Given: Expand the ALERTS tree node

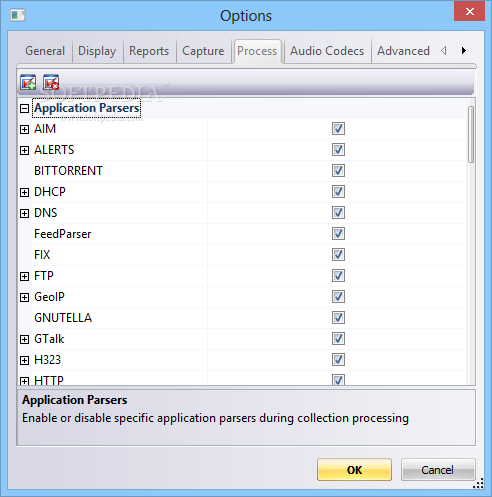Looking at the screenshot, I should (x=24, y=151).
